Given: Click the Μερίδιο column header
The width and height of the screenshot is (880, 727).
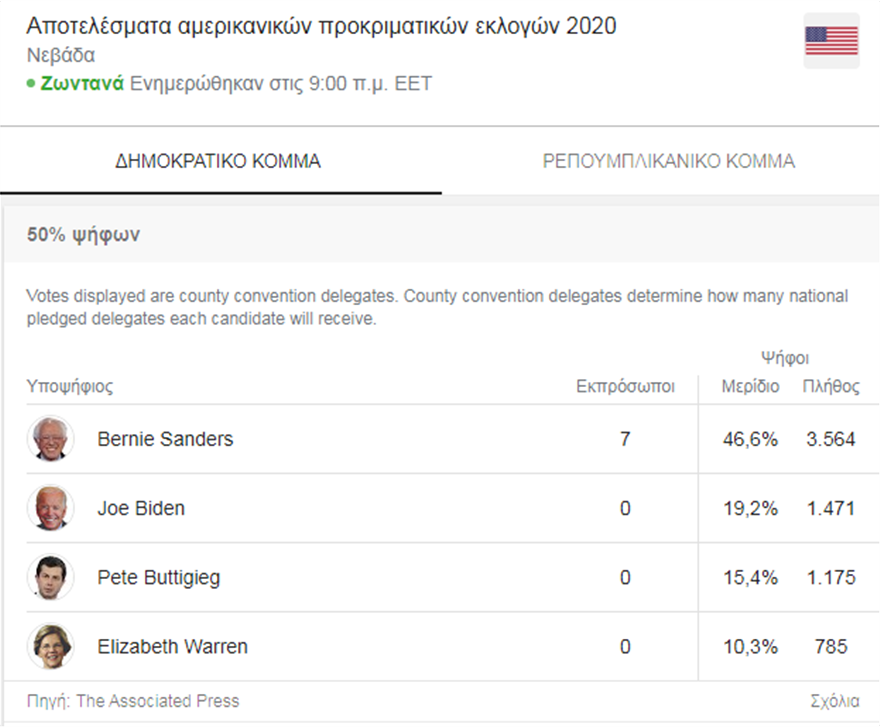Looking at the screenshot, I should [750, 387].
